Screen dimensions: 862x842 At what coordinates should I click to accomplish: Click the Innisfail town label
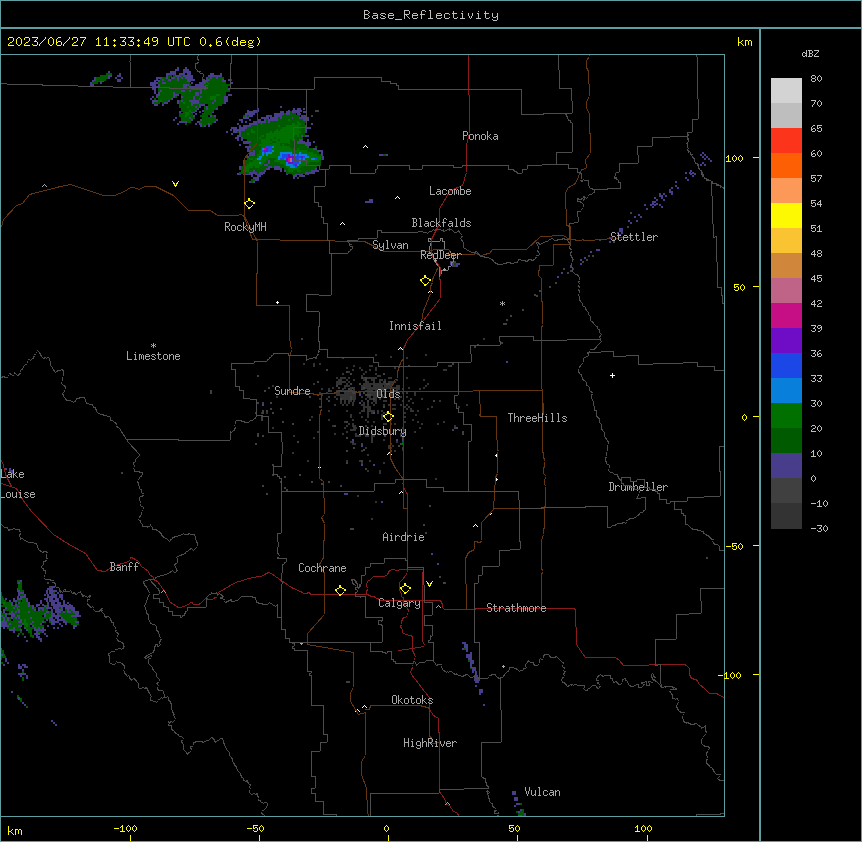pyautogui.click(x=415, y=326)
